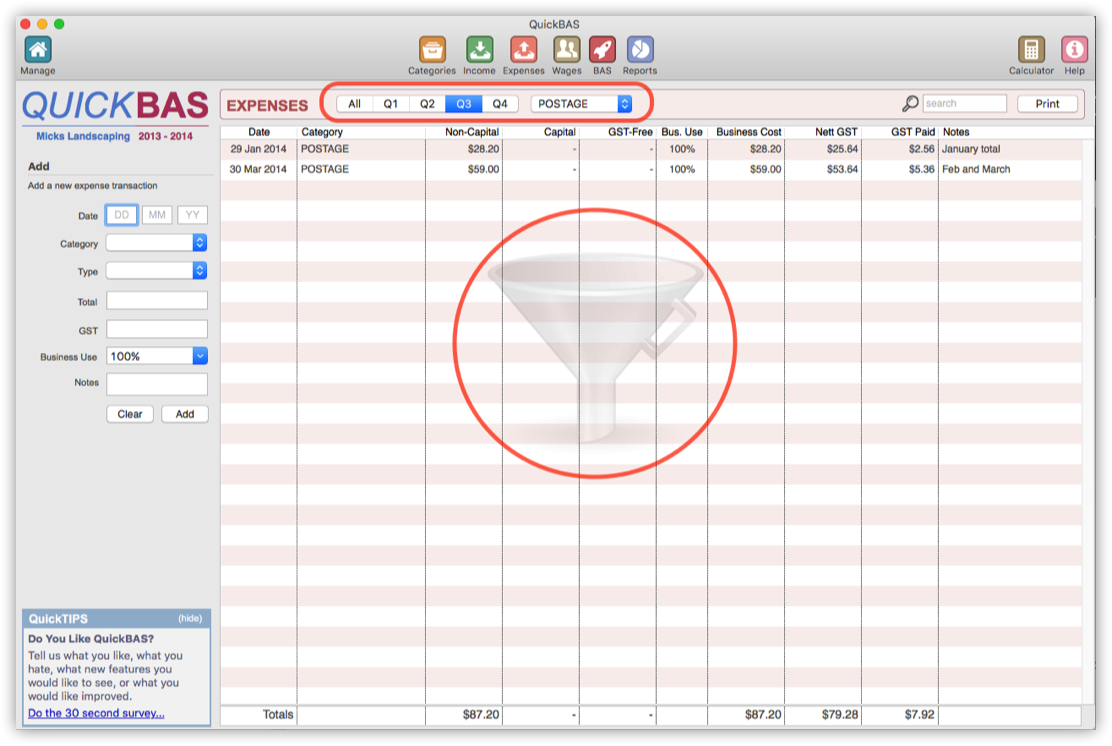Open the Business Use percentage dropdown

(x=157, y=356)
